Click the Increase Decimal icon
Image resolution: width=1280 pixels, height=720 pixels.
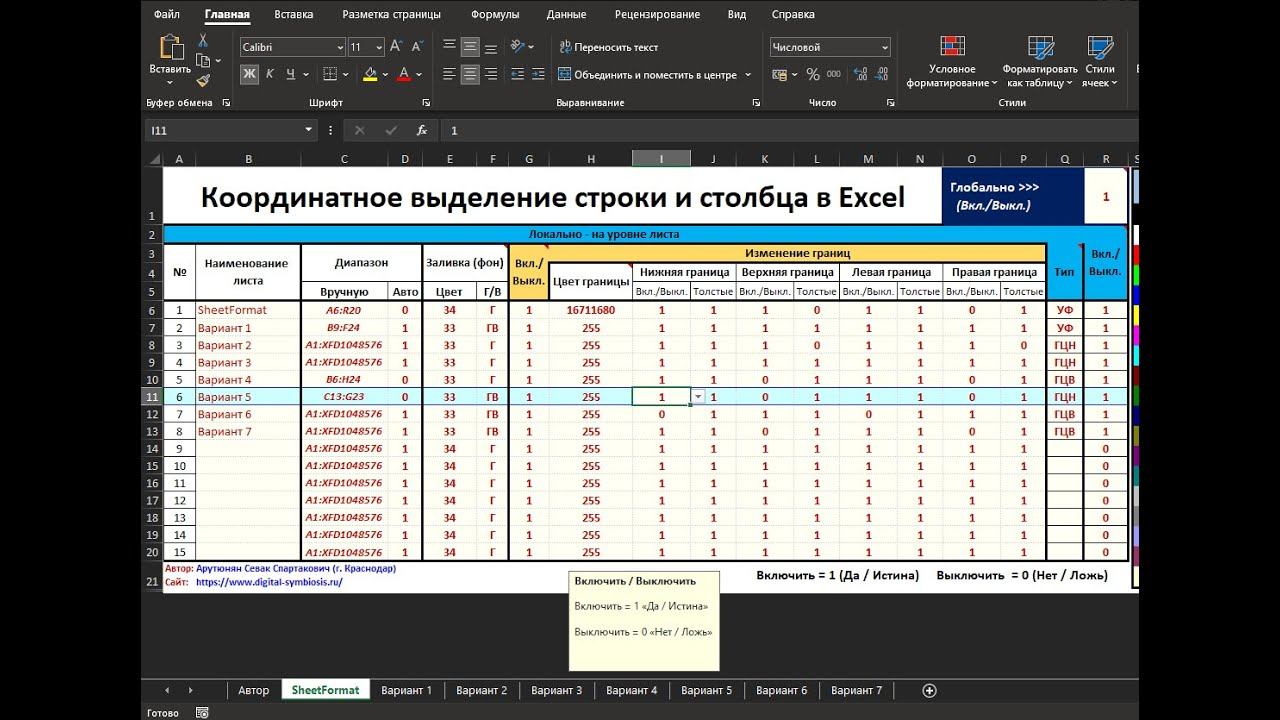pyautogui.click(x=859, y=74)
